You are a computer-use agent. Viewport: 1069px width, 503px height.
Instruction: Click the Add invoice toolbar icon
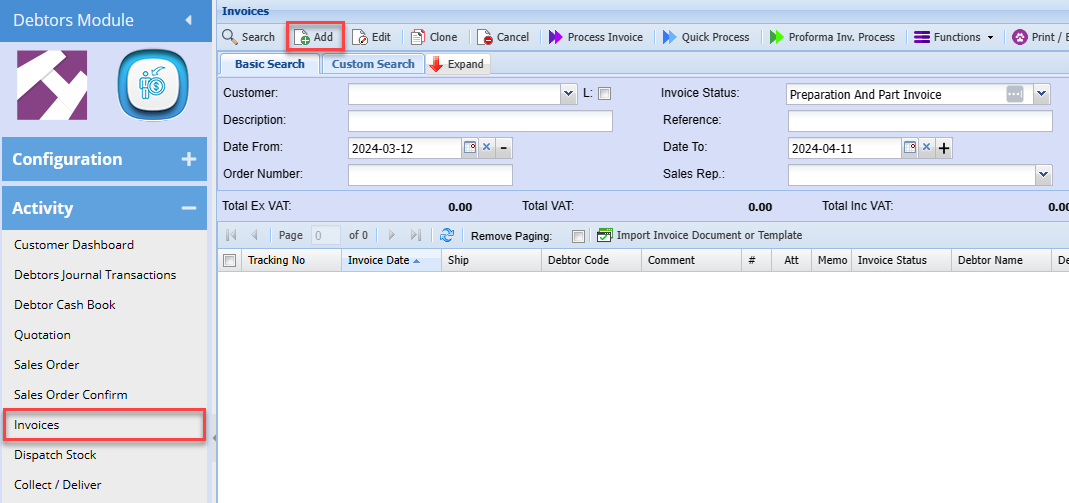(x=302, y=37)
